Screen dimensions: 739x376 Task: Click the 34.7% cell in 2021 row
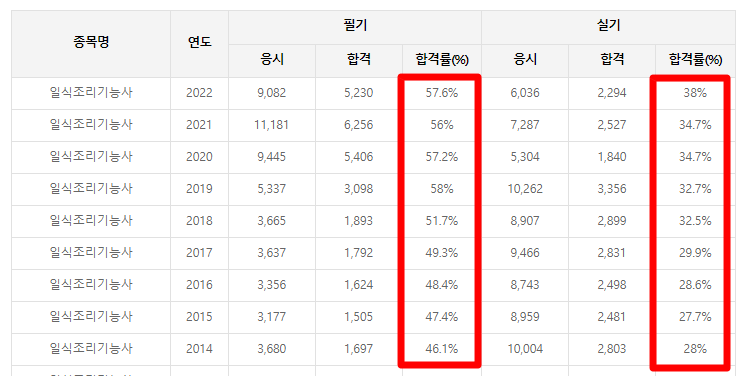[695, 125]
